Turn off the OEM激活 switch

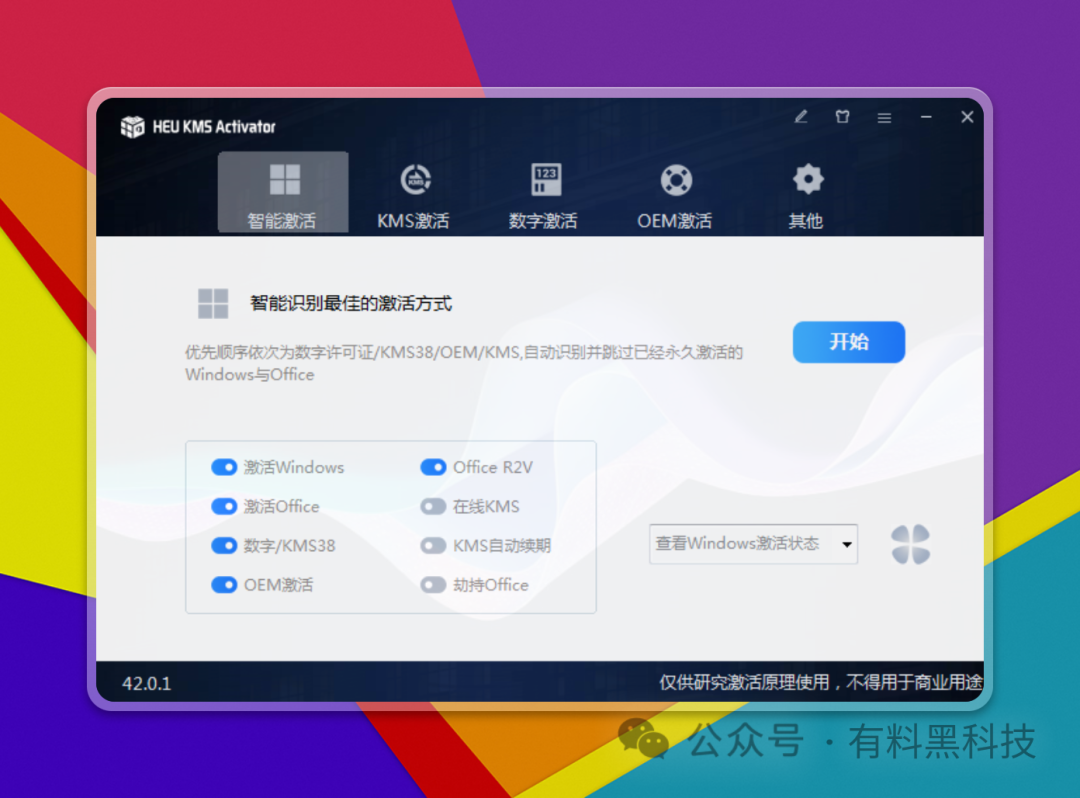(224, 585)
